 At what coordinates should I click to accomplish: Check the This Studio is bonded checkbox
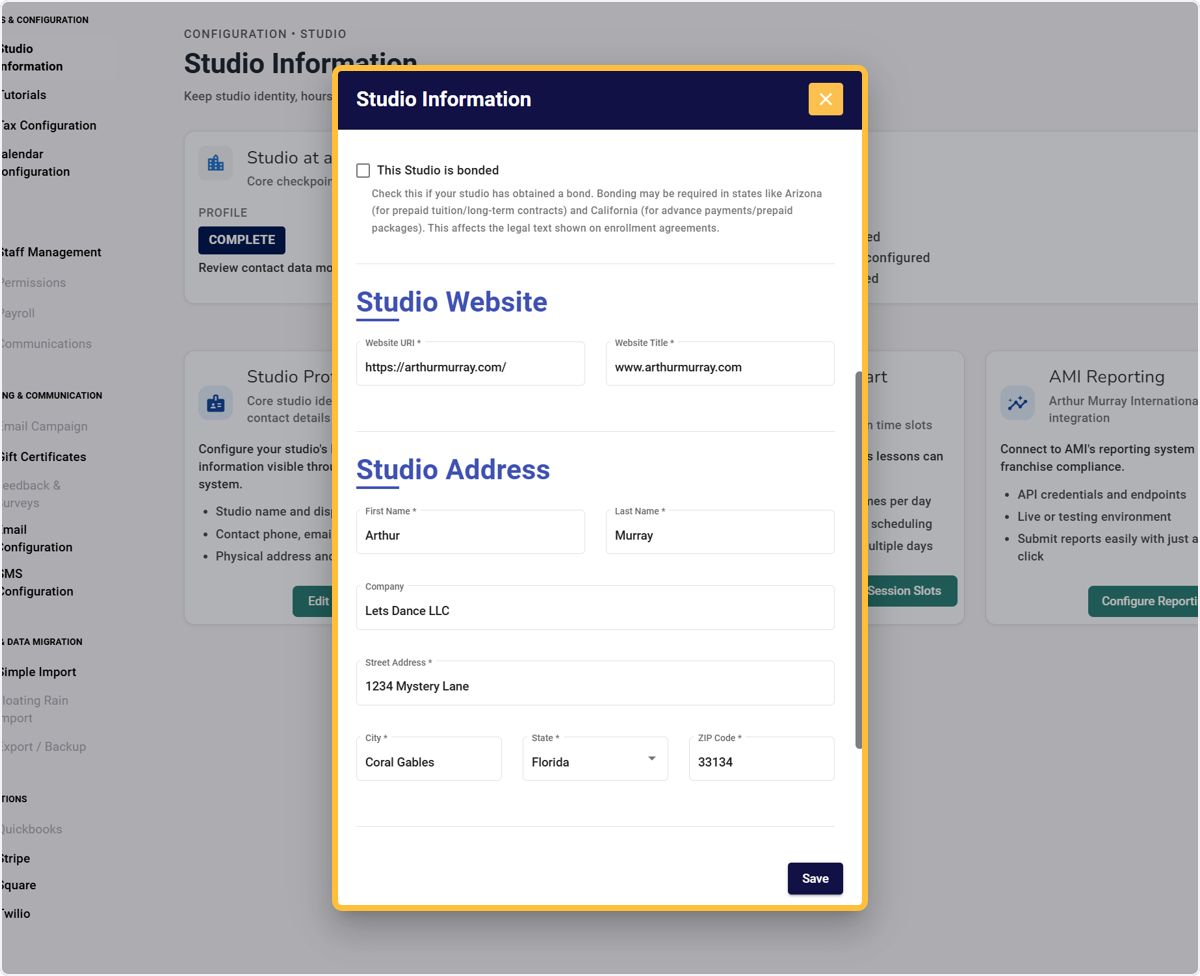point(363,171)
